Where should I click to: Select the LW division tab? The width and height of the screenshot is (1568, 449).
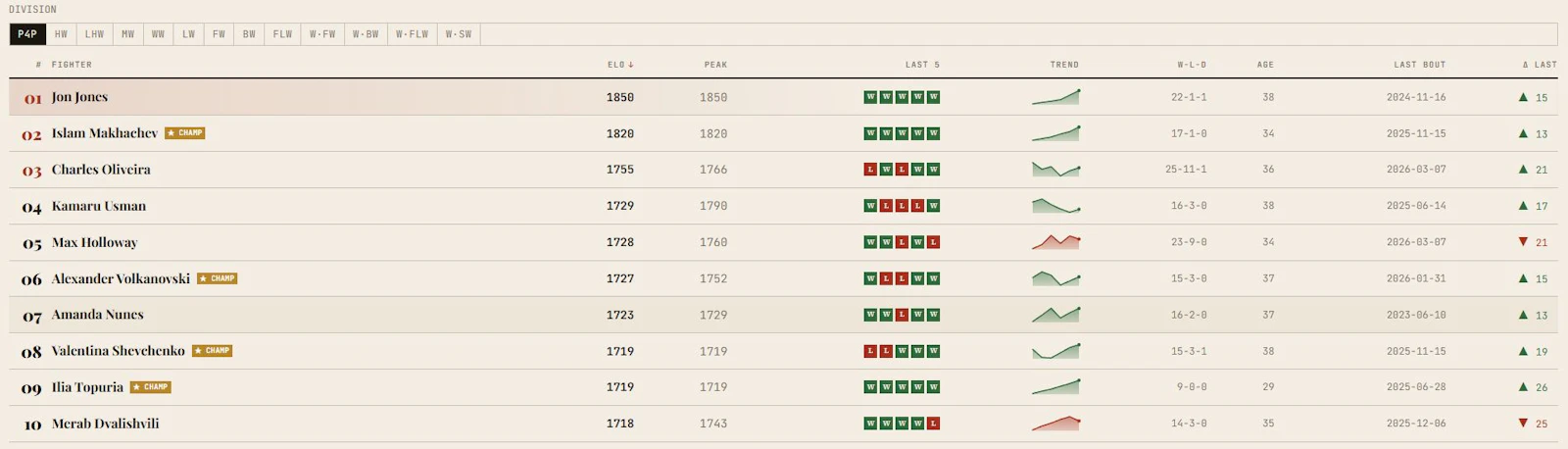[x=188, y=34]
